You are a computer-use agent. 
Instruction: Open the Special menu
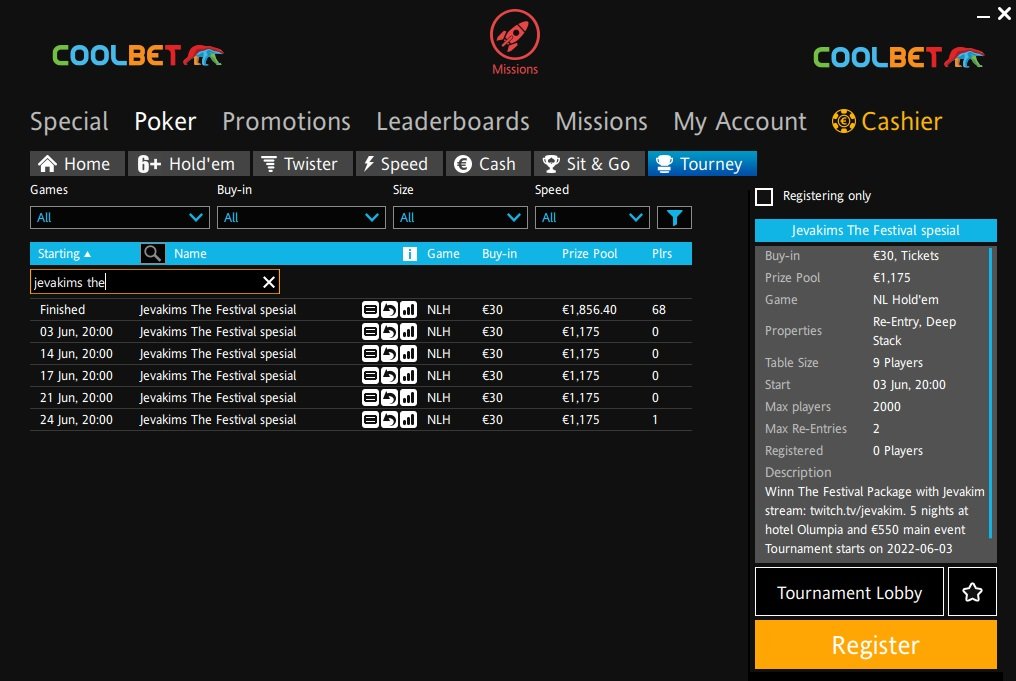(x=69, y=121)
